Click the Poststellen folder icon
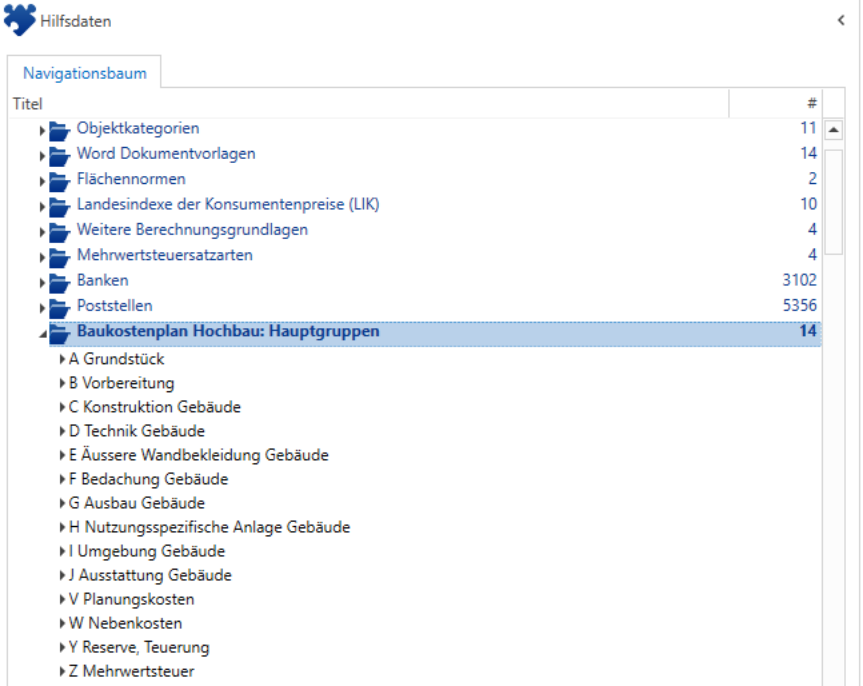The image size is (863, 686). click(59, 308)
